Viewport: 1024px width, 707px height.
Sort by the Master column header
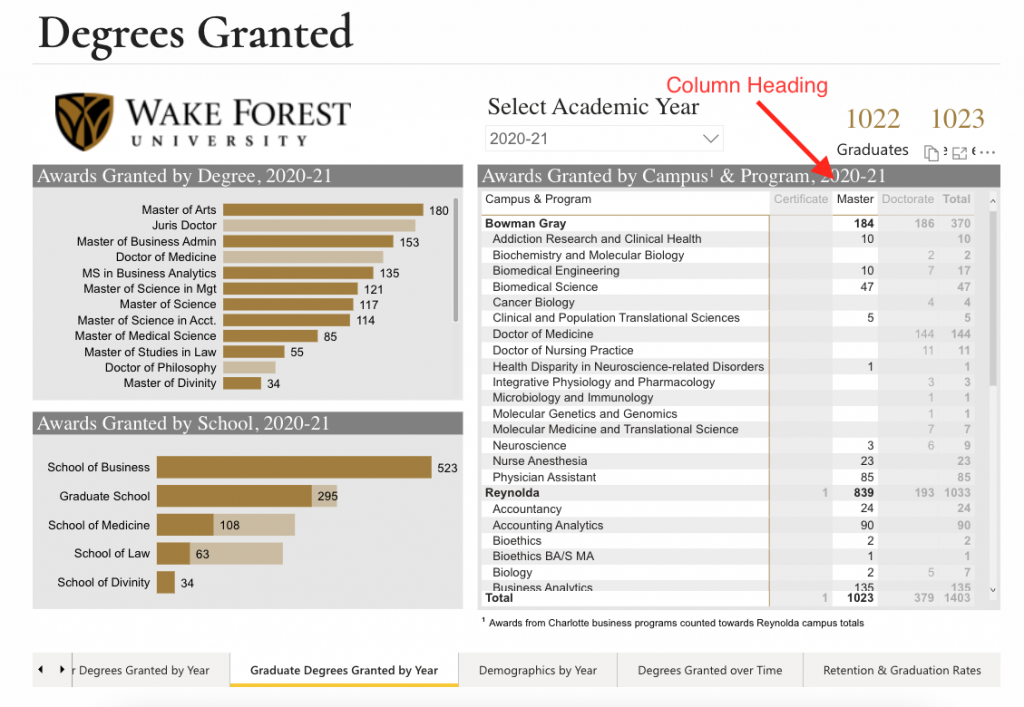coord(855,199)
